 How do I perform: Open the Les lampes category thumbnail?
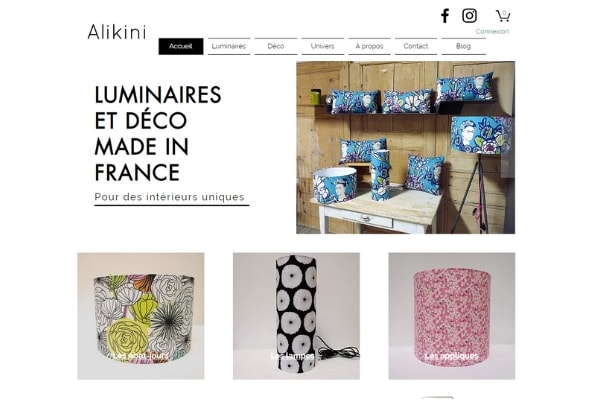[296, 316]
